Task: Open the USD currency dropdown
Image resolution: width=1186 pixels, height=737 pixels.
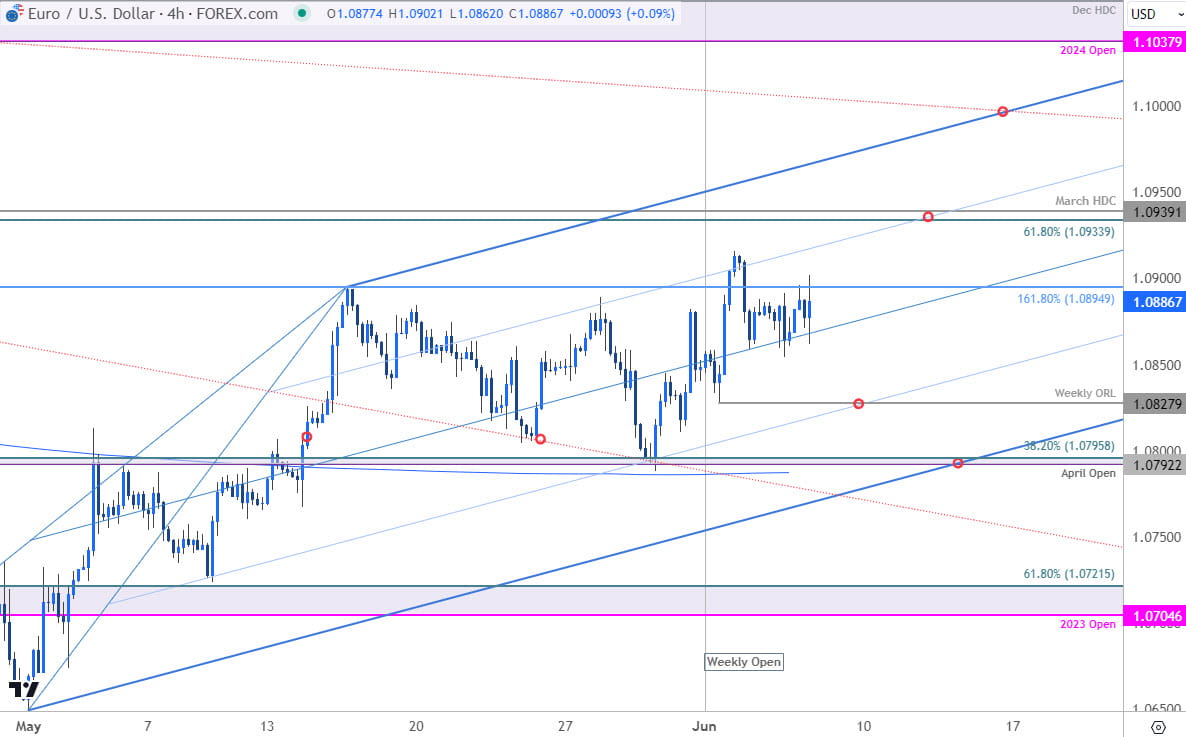Action: click(1155, 14)
